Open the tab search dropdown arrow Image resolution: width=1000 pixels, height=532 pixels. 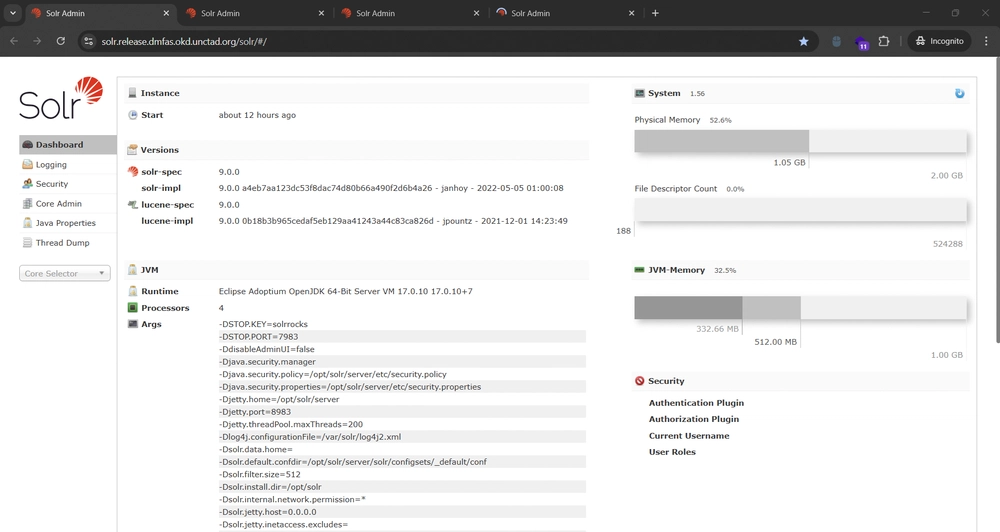click(x=13, y=13)
